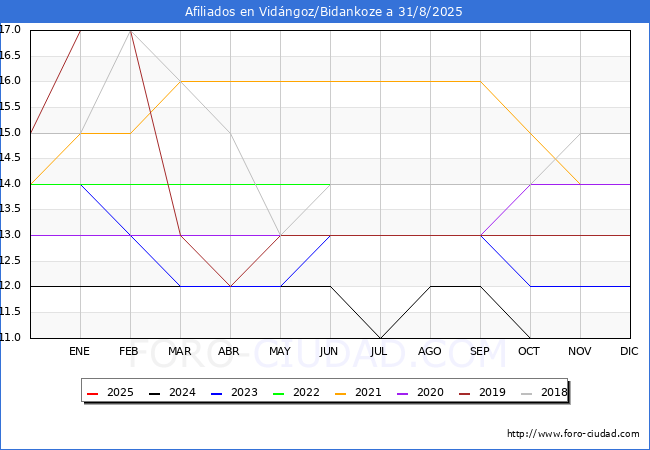Click the MAY month axis label
This screenshot has height=450, width=650.
pyautogui.click(x=280, y=351)
